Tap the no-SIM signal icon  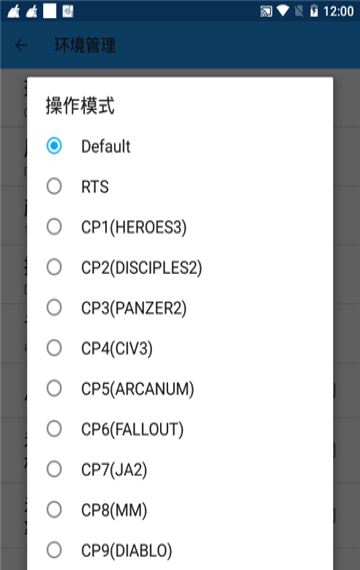299,11
